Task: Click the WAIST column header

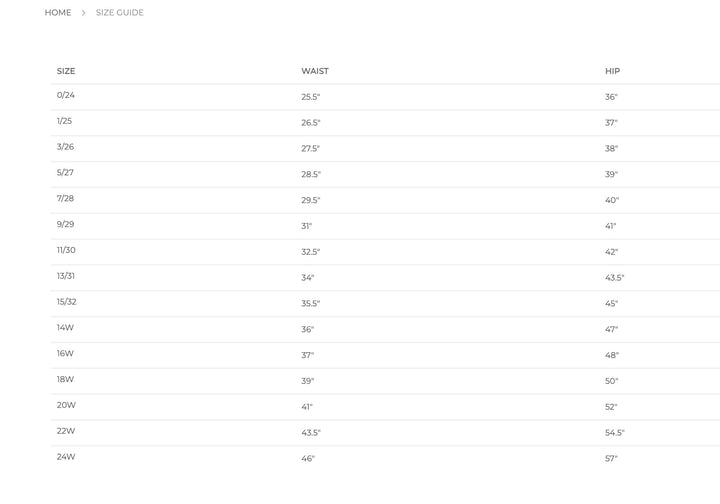Action: [x=315, y=71]
